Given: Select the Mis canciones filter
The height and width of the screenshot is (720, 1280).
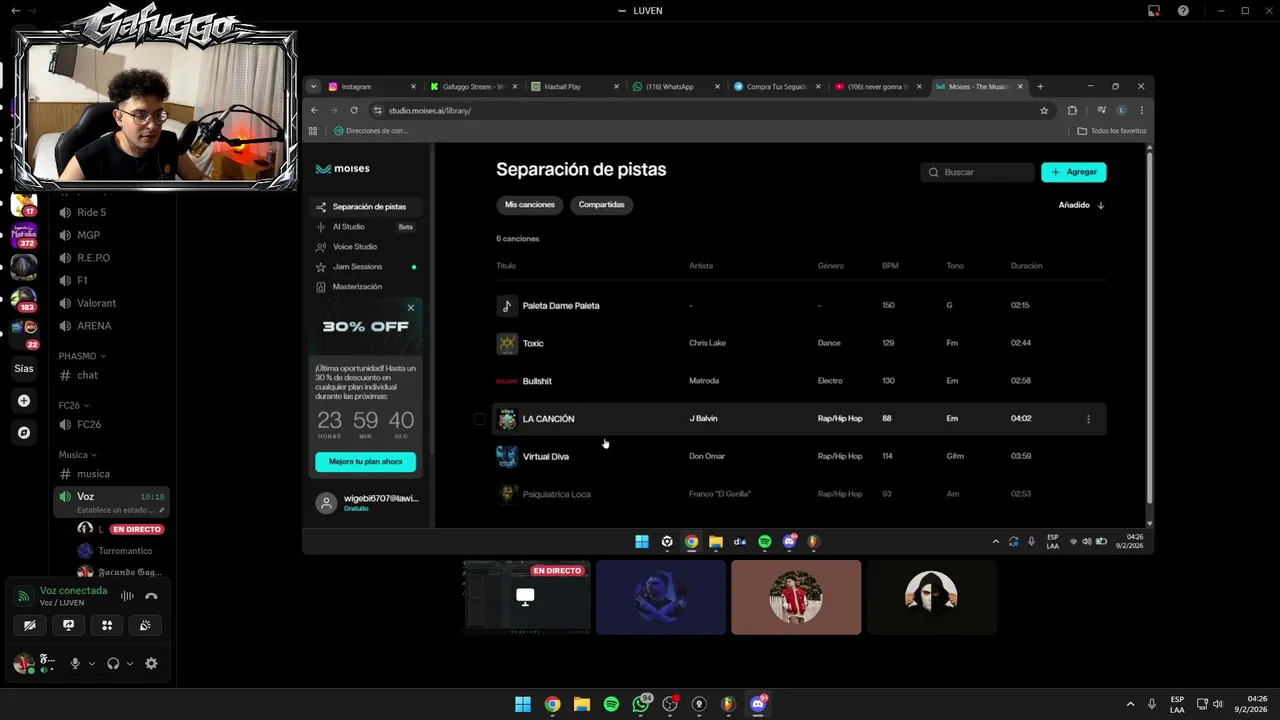Looking at the screenshot, I should 529,205.
